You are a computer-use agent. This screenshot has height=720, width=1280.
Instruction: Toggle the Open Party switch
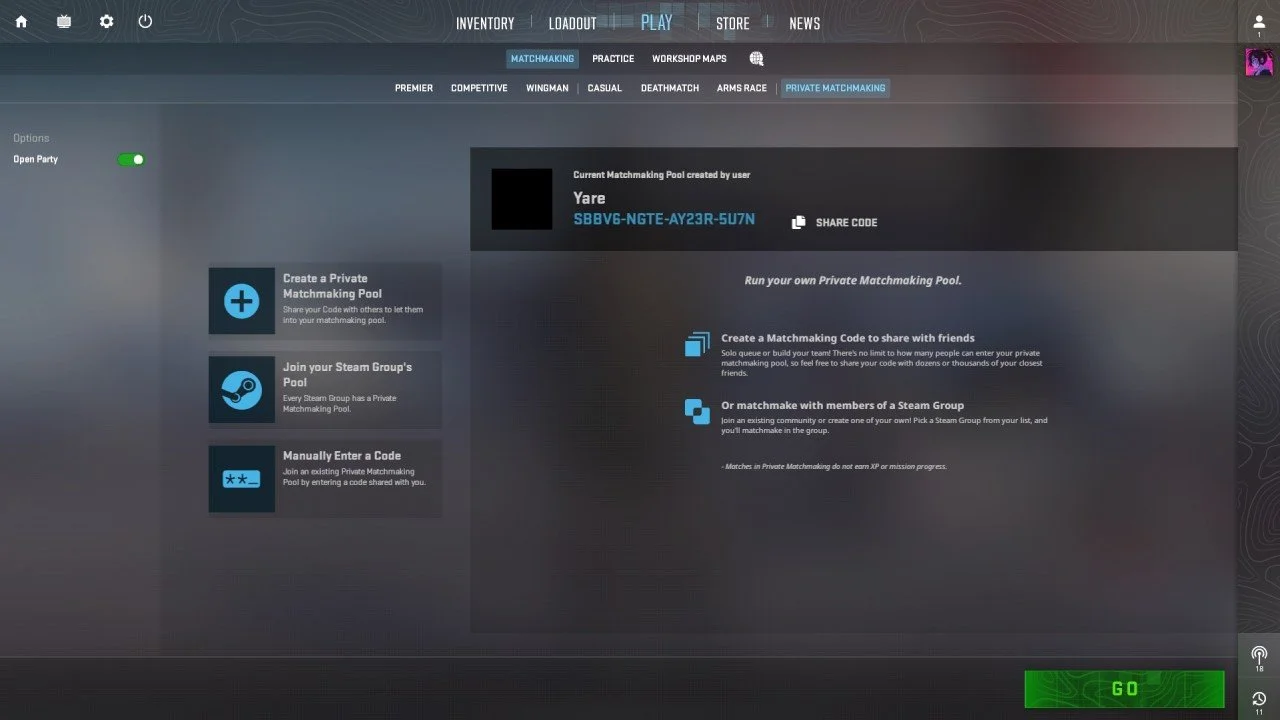click(x=131, y=159)
